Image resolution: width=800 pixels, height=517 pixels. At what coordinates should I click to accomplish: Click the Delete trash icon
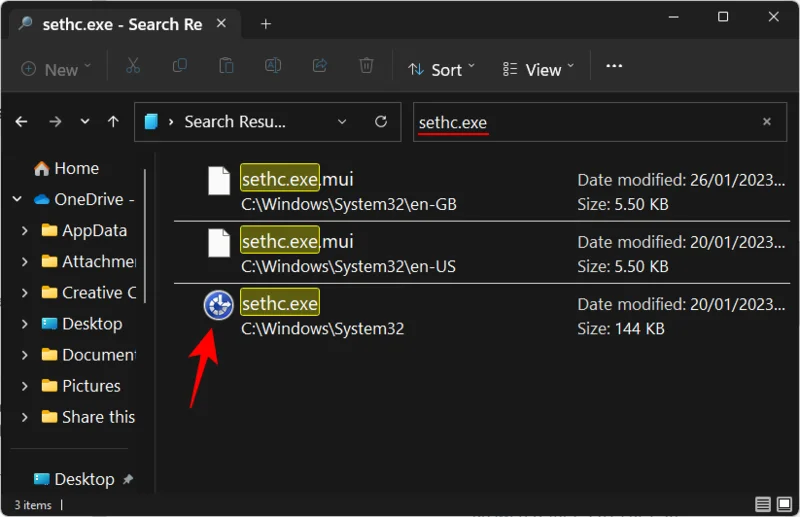pos(366,66)
